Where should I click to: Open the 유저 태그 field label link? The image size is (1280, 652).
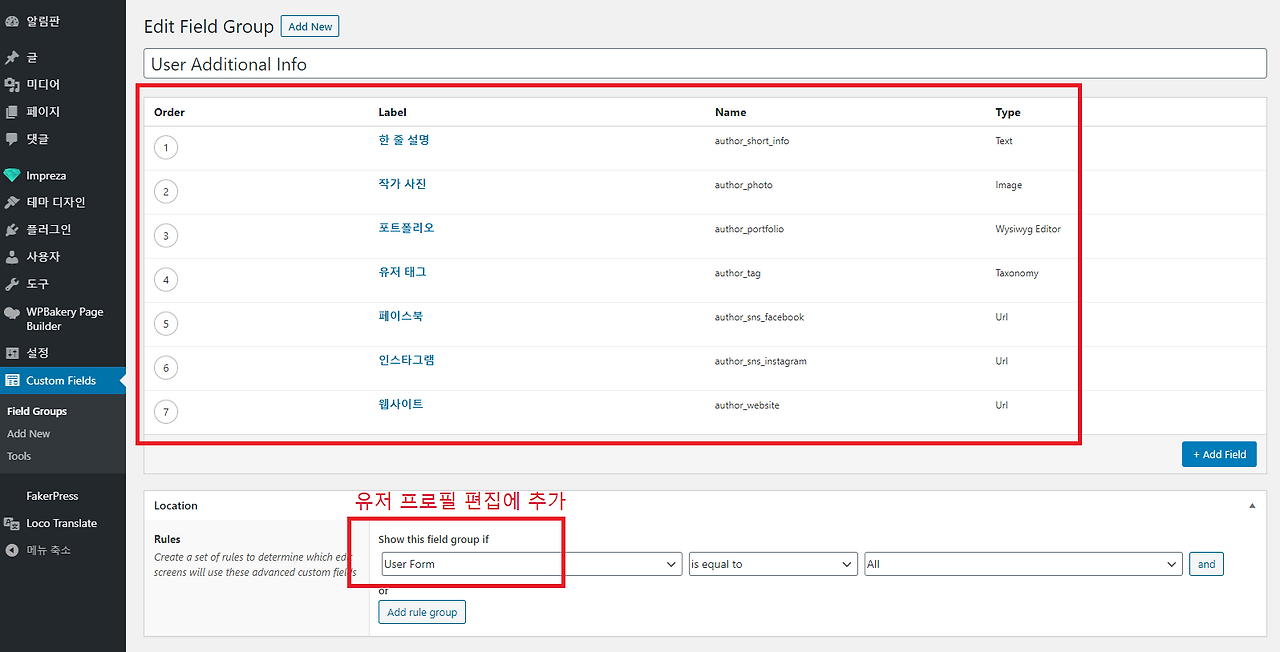(403, 272)
